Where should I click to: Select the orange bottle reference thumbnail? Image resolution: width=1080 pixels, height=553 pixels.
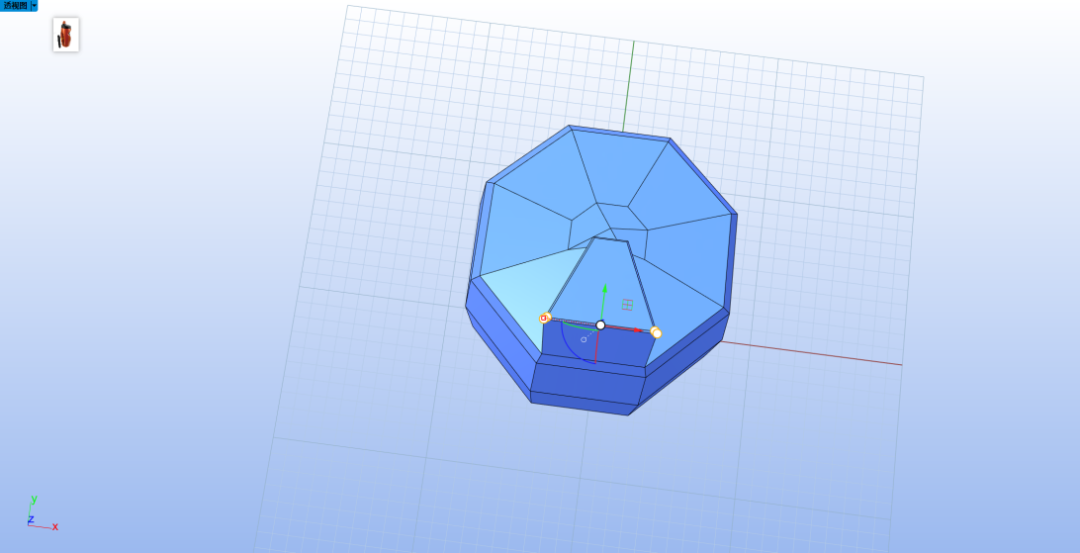click(66, 34)
